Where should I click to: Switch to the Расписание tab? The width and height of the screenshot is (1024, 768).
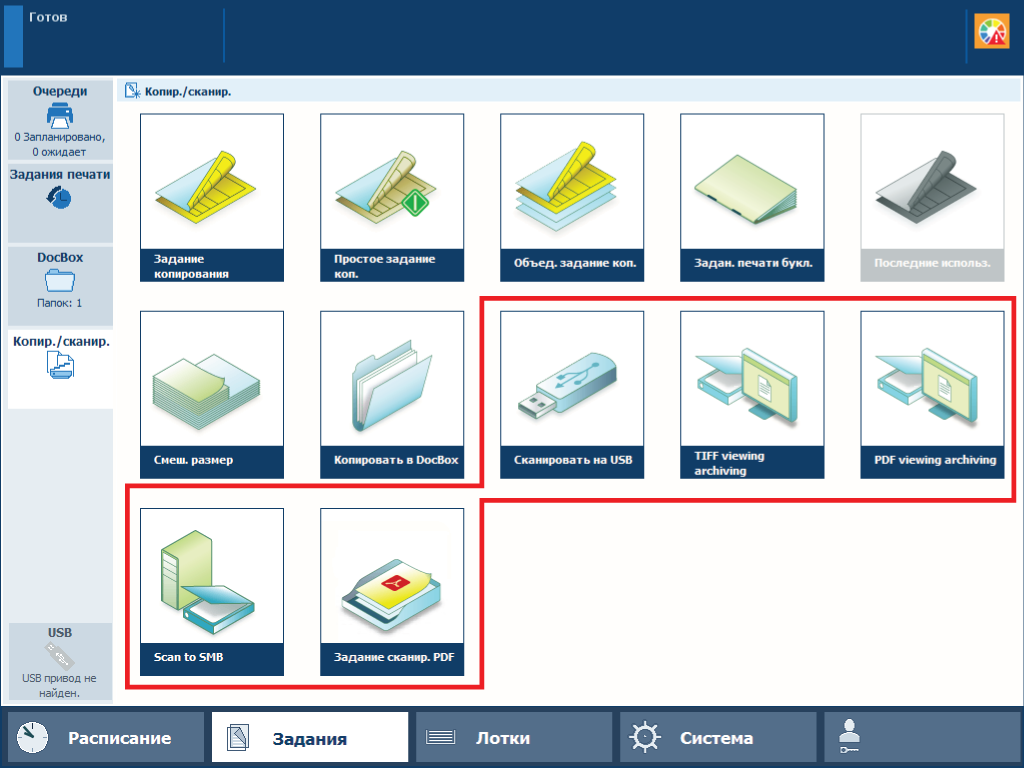point(106,737)
